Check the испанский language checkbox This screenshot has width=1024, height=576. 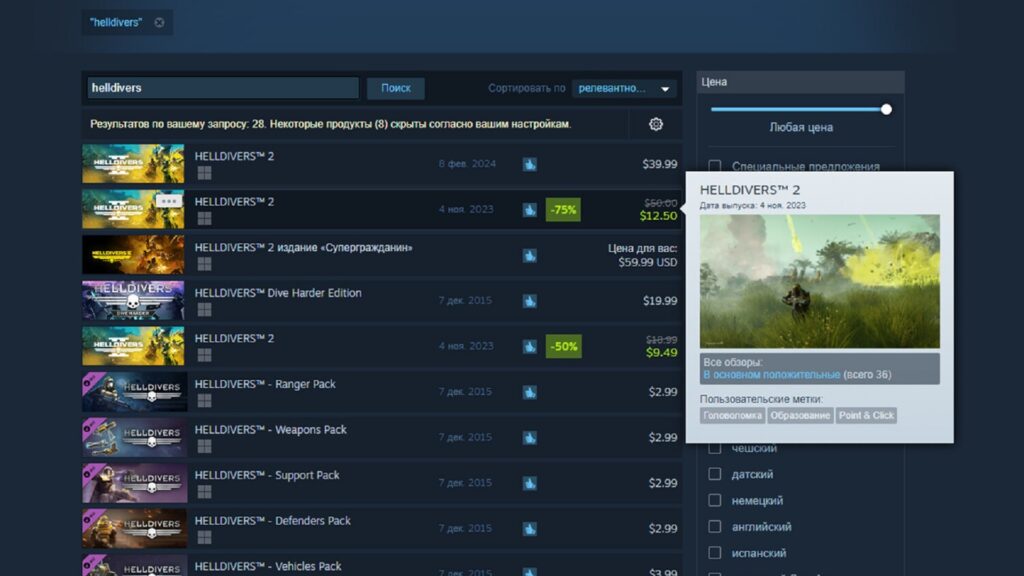tap(715, 552)
